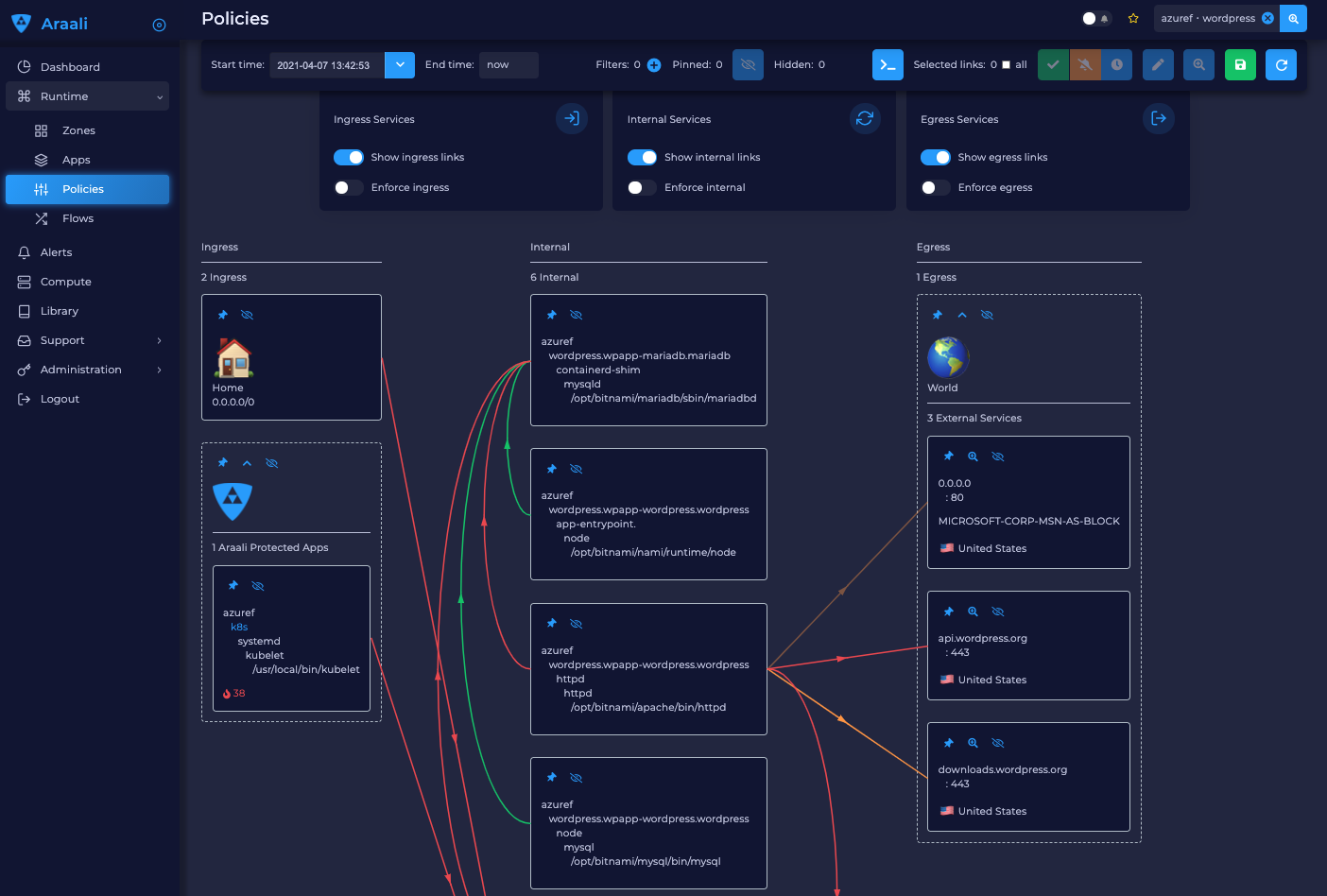The height and width of the screenshot is (896, 1327).
Task: Expand the Support submenu
Action: coord(159,340)
